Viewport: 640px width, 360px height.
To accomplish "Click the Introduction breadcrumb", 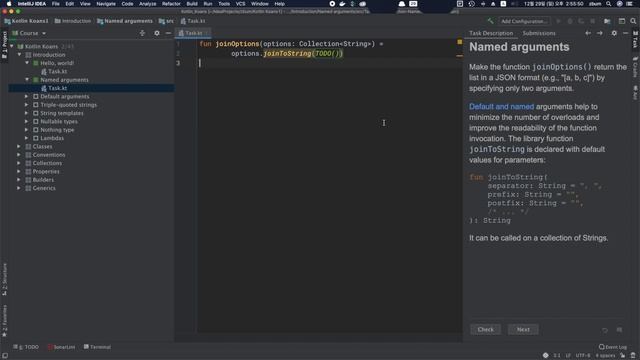I will pyautogui.click(x=73, y=21).
